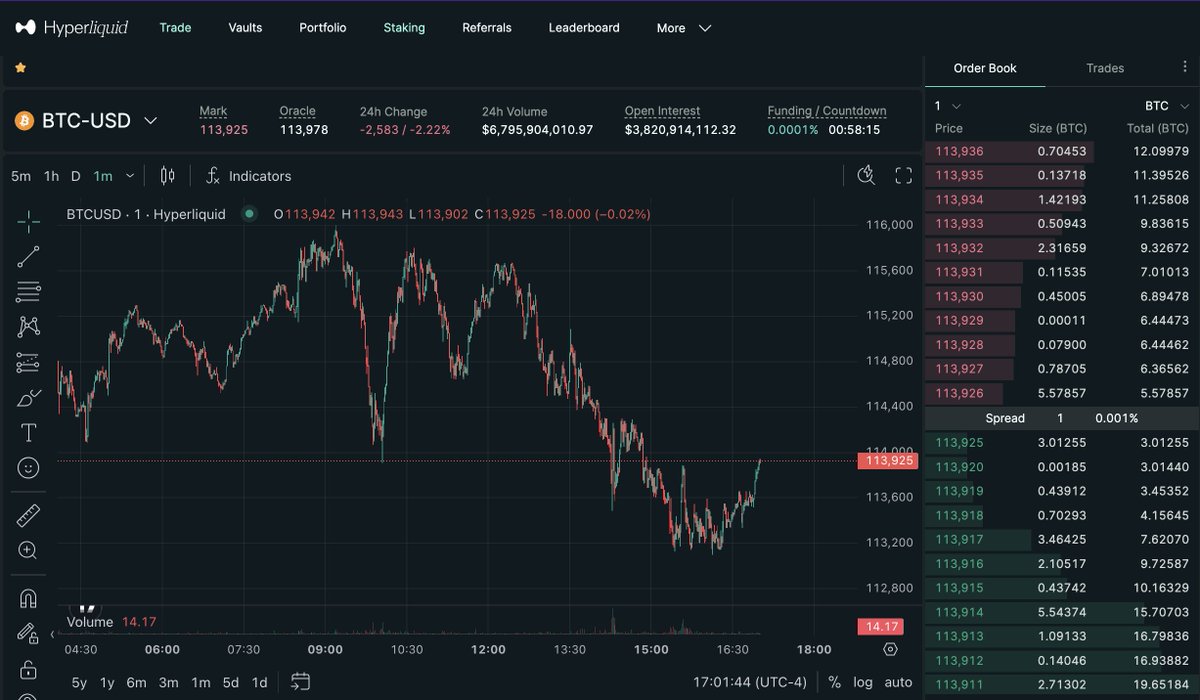
Task: Select the brush drawing tool
Action: [x=29, y=397]
